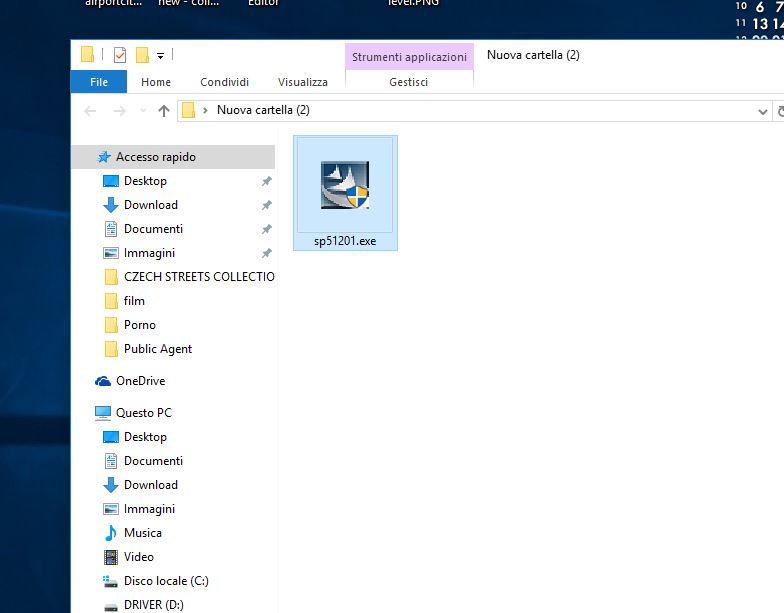784x613 pixels.
Task: Open Immagini under Questo PC
Action: (x=149, y=509)
